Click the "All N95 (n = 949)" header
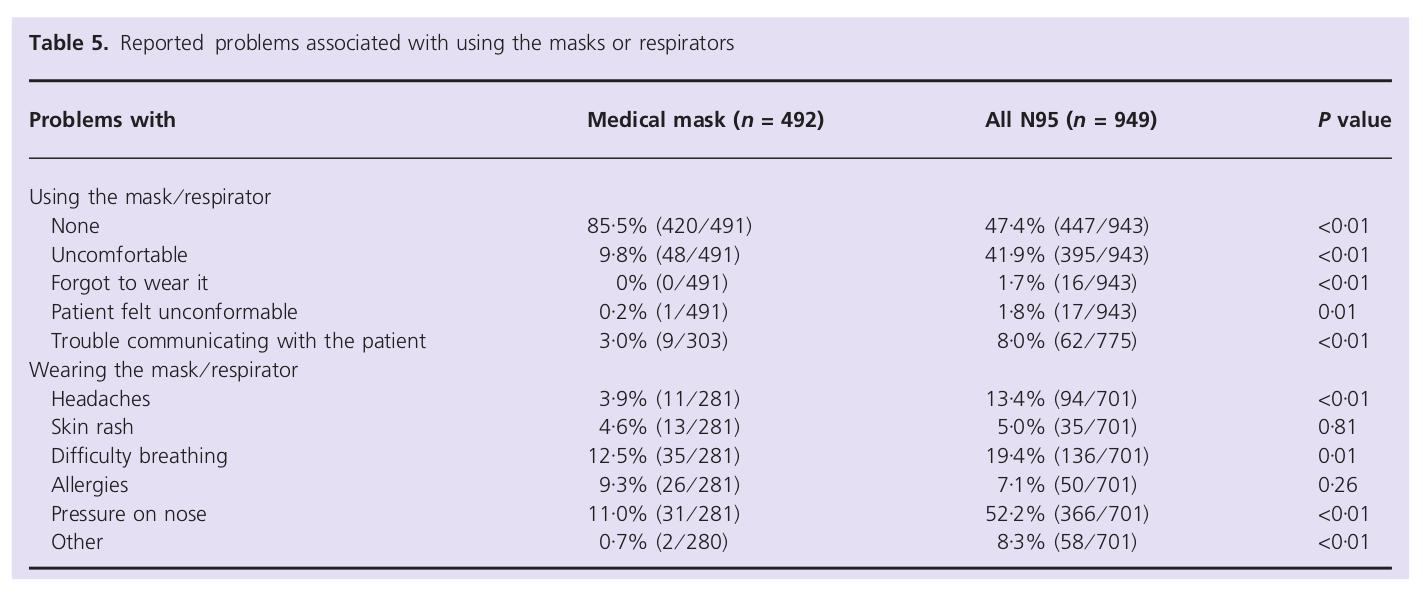The height and width of the screenshot is (594, 1423). pyautogui.click(x=1070, y=120)
